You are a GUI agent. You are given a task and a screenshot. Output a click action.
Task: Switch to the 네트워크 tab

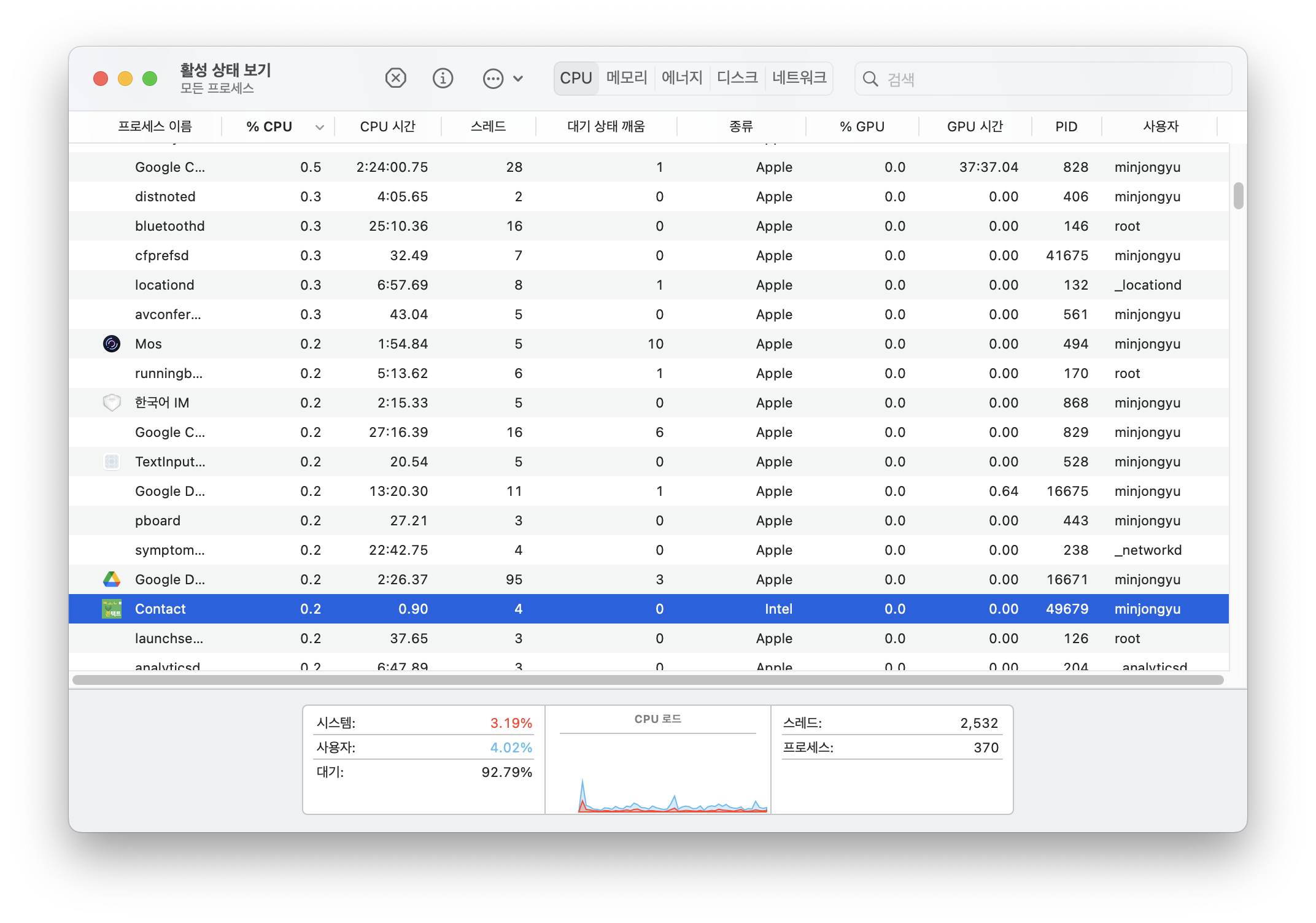pos(799,78)
